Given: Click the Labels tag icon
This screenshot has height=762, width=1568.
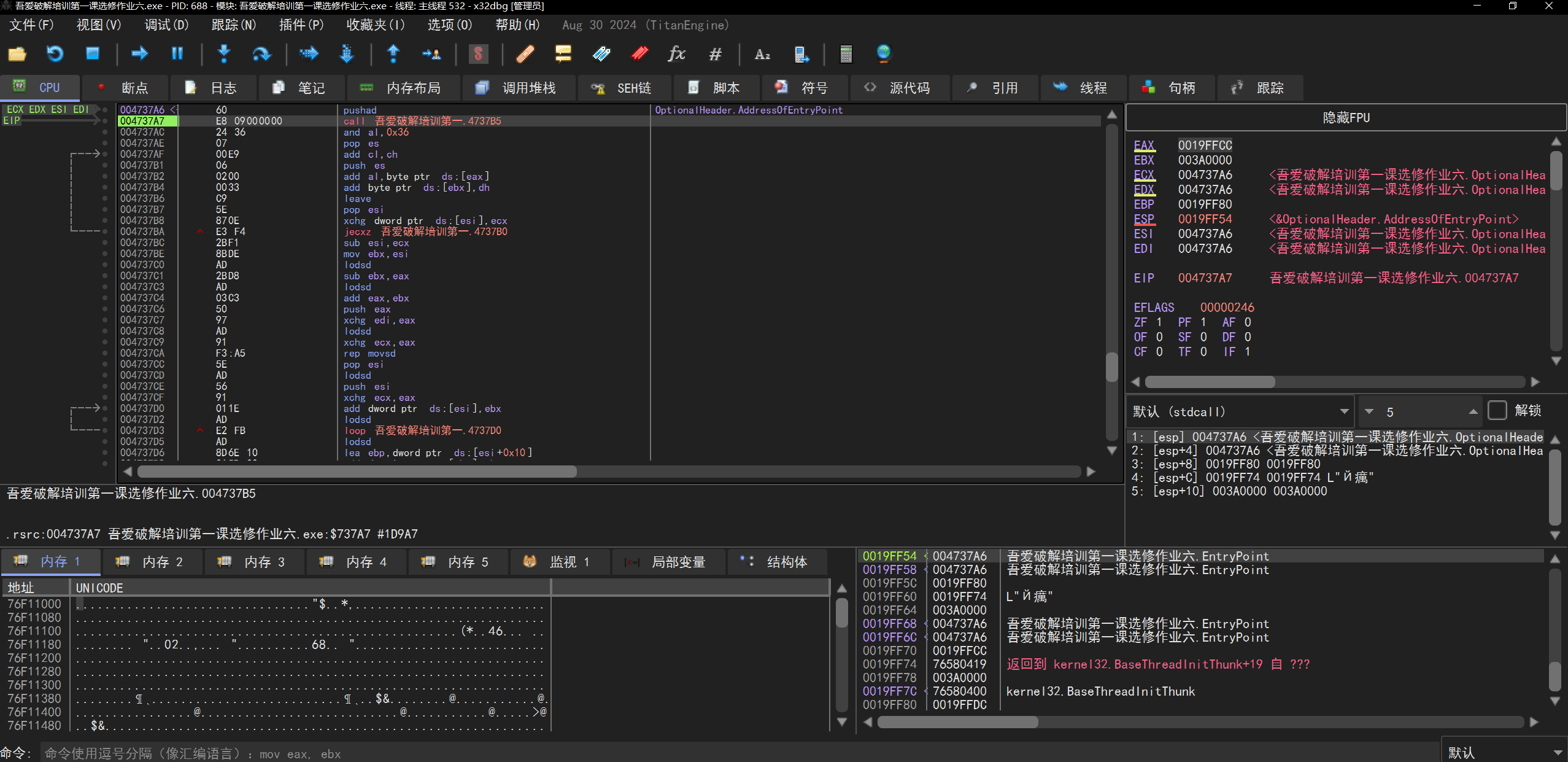Looking at the screenshot, I should [x=601, y=54].
